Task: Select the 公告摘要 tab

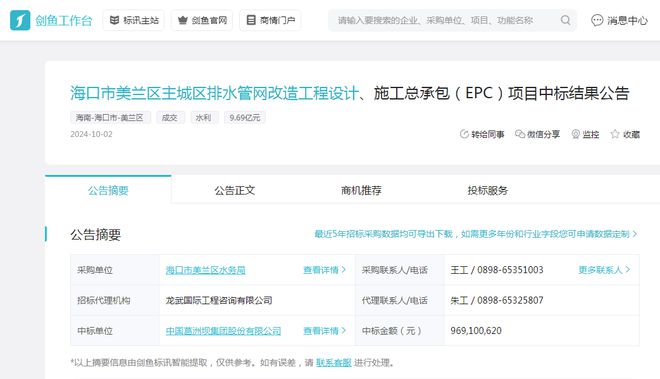Action: 108,190
